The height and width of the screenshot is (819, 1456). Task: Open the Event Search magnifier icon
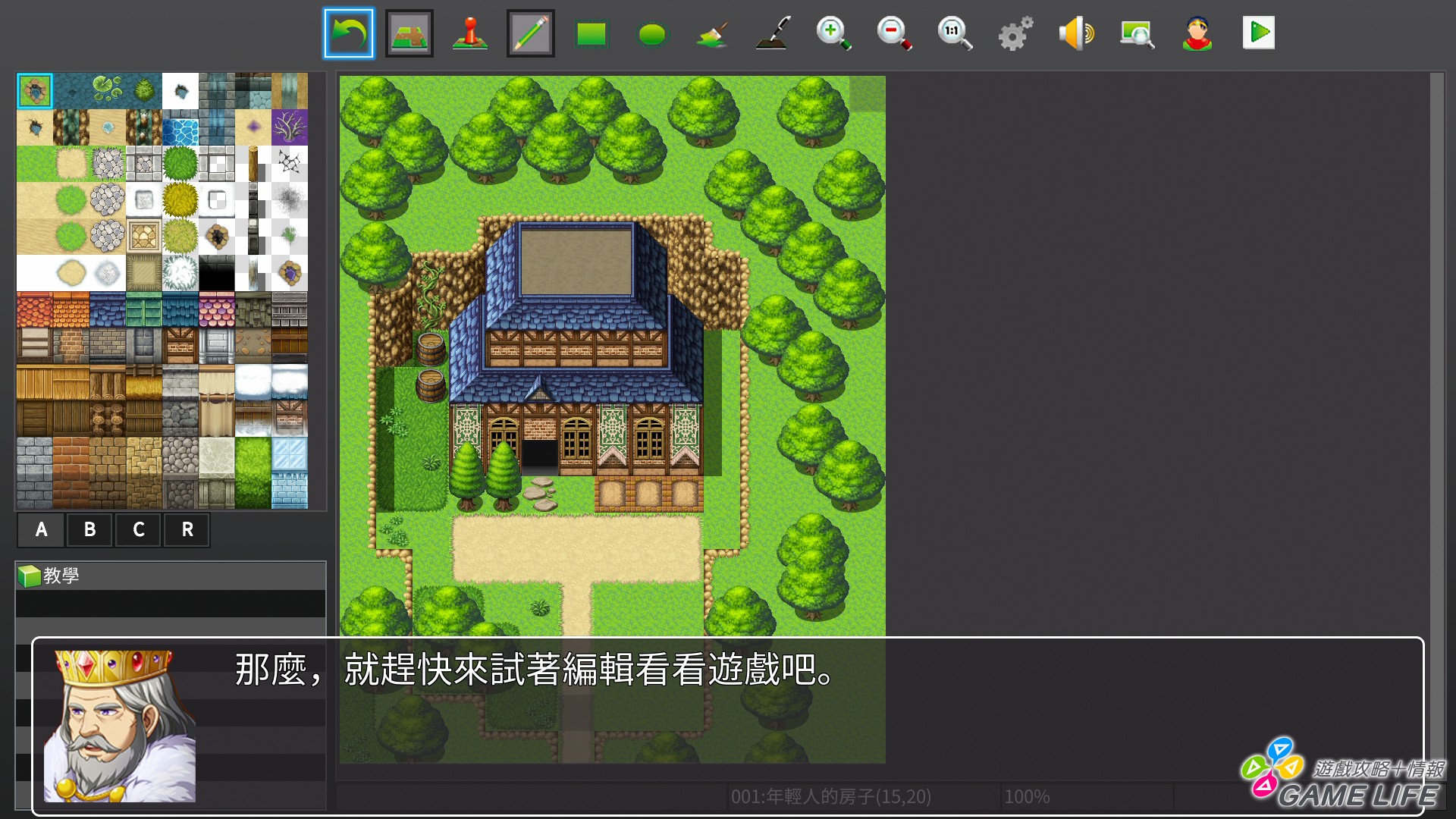pyautogui.click(x=1137, y=33)
